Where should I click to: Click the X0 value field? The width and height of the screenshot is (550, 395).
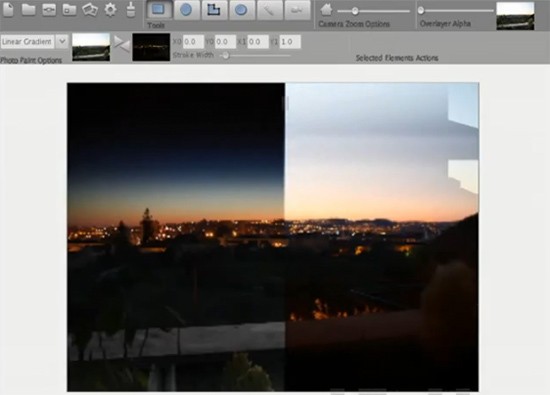point(193,42)
